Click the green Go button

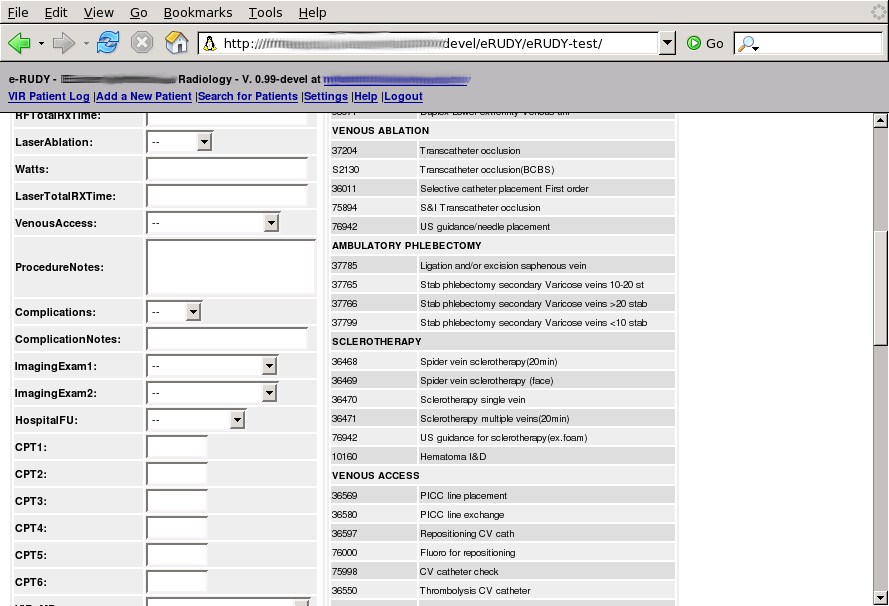point(705,44)
